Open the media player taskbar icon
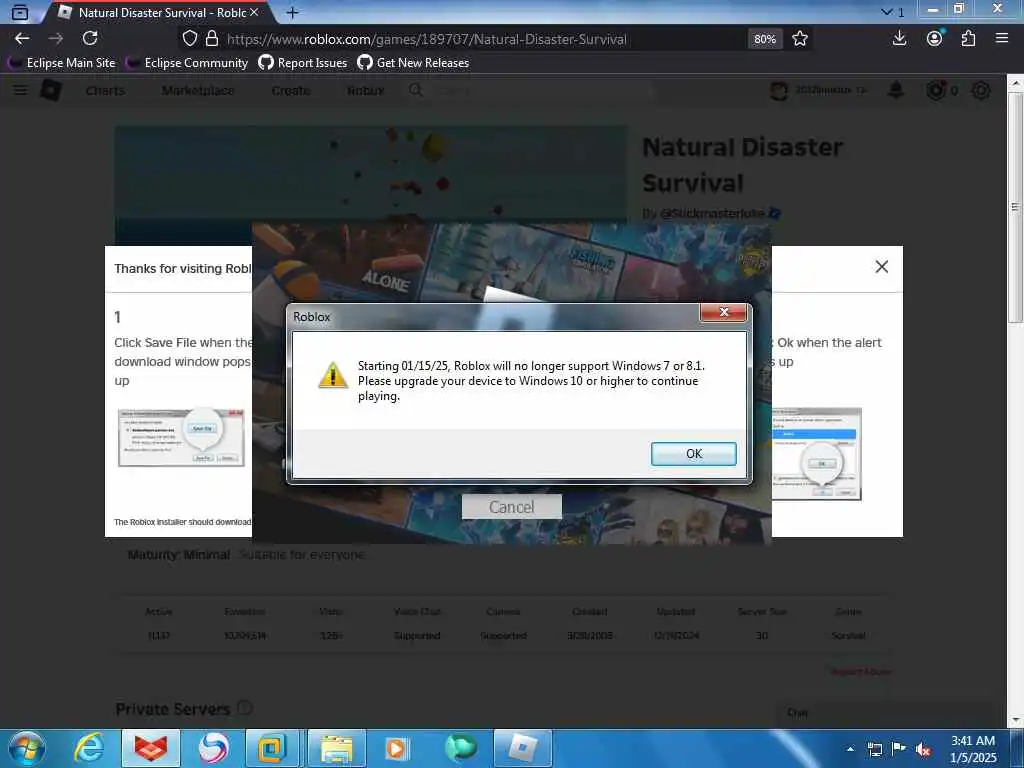 397,748
